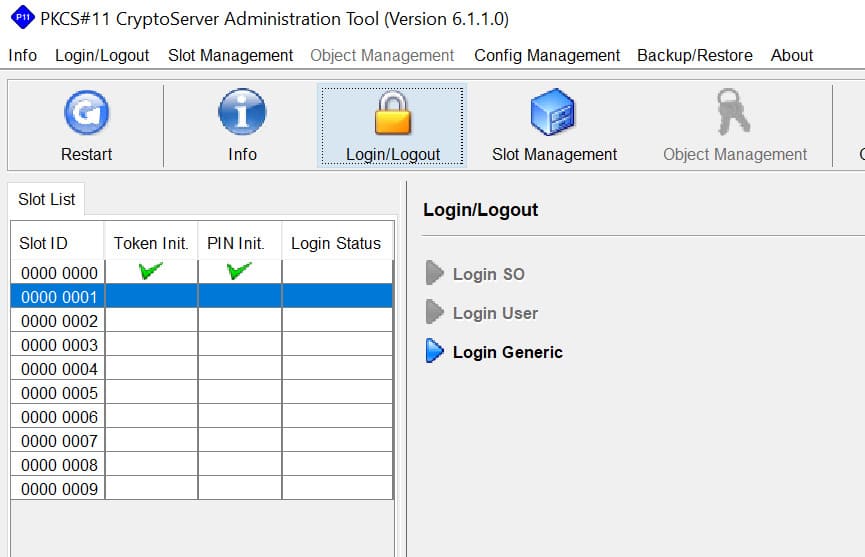
Task: Click the PIN Init. column header
Action: (239, 242)
